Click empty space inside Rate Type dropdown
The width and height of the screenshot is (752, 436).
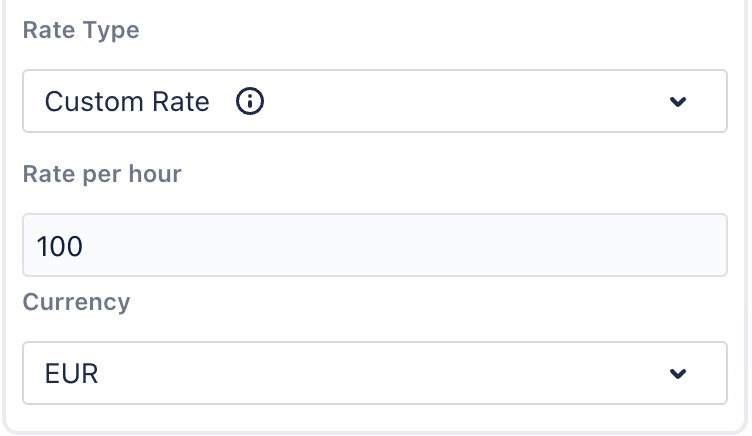click(x=460, y=101)
